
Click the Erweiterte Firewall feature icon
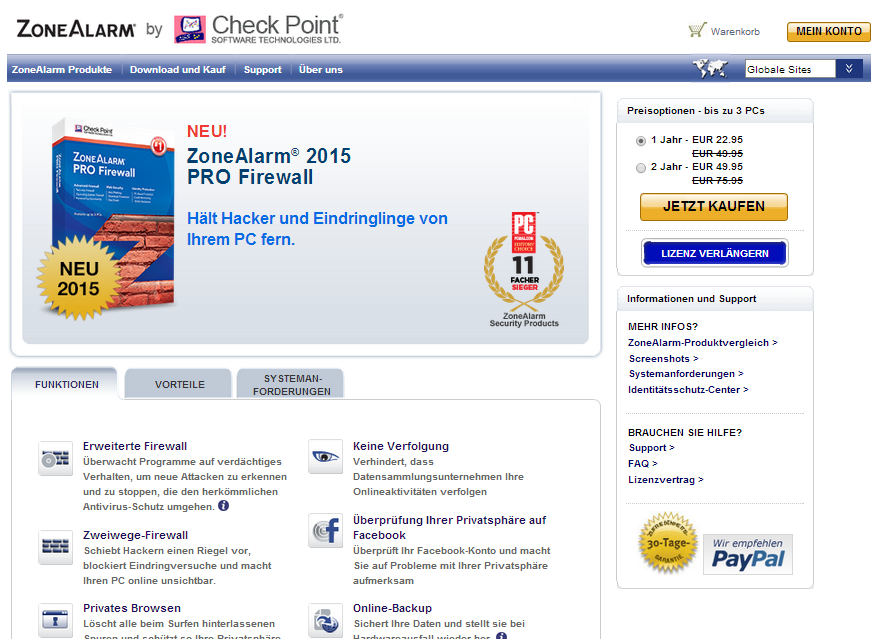coord(55,458)
